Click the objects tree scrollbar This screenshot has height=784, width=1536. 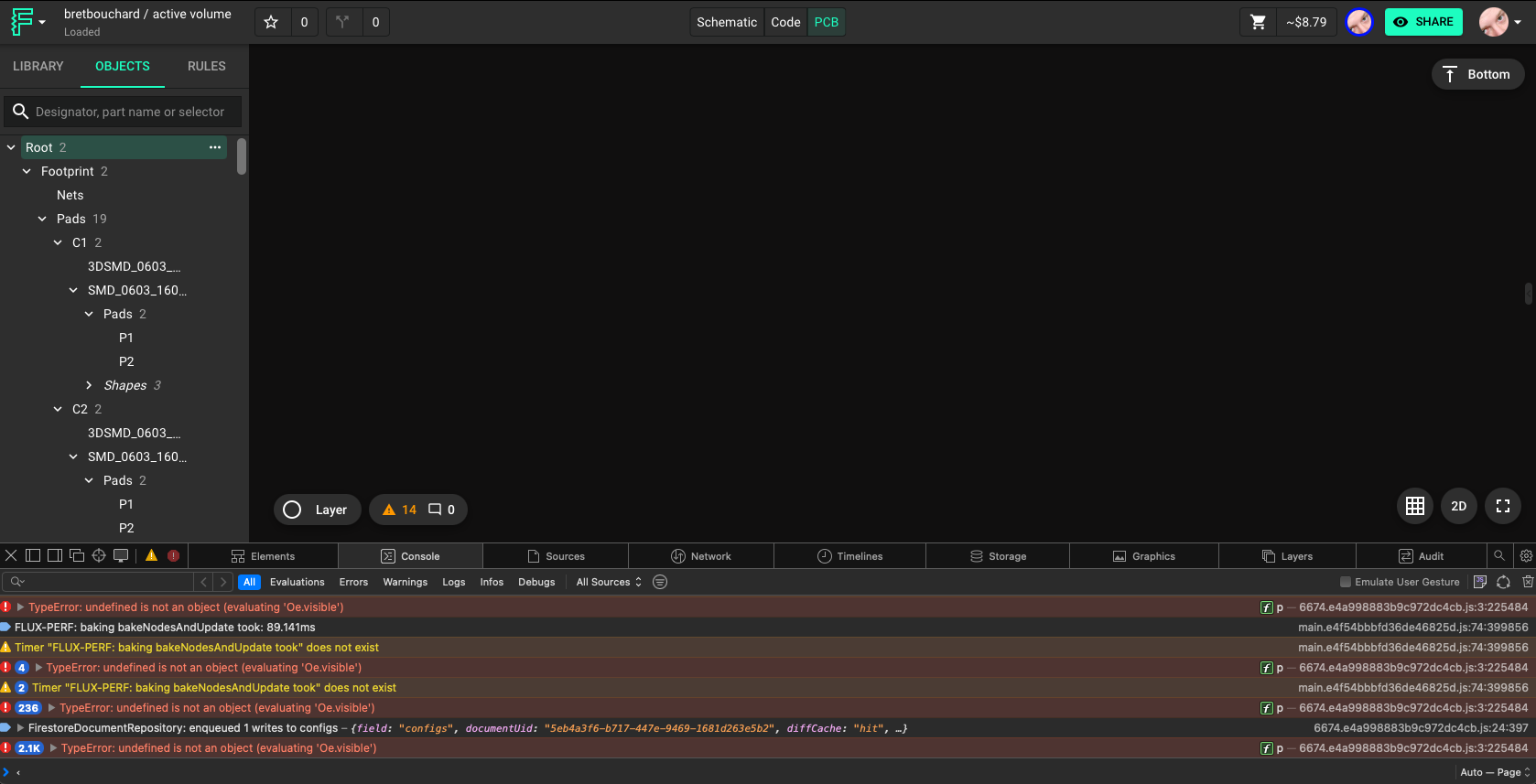coord(242,156)
